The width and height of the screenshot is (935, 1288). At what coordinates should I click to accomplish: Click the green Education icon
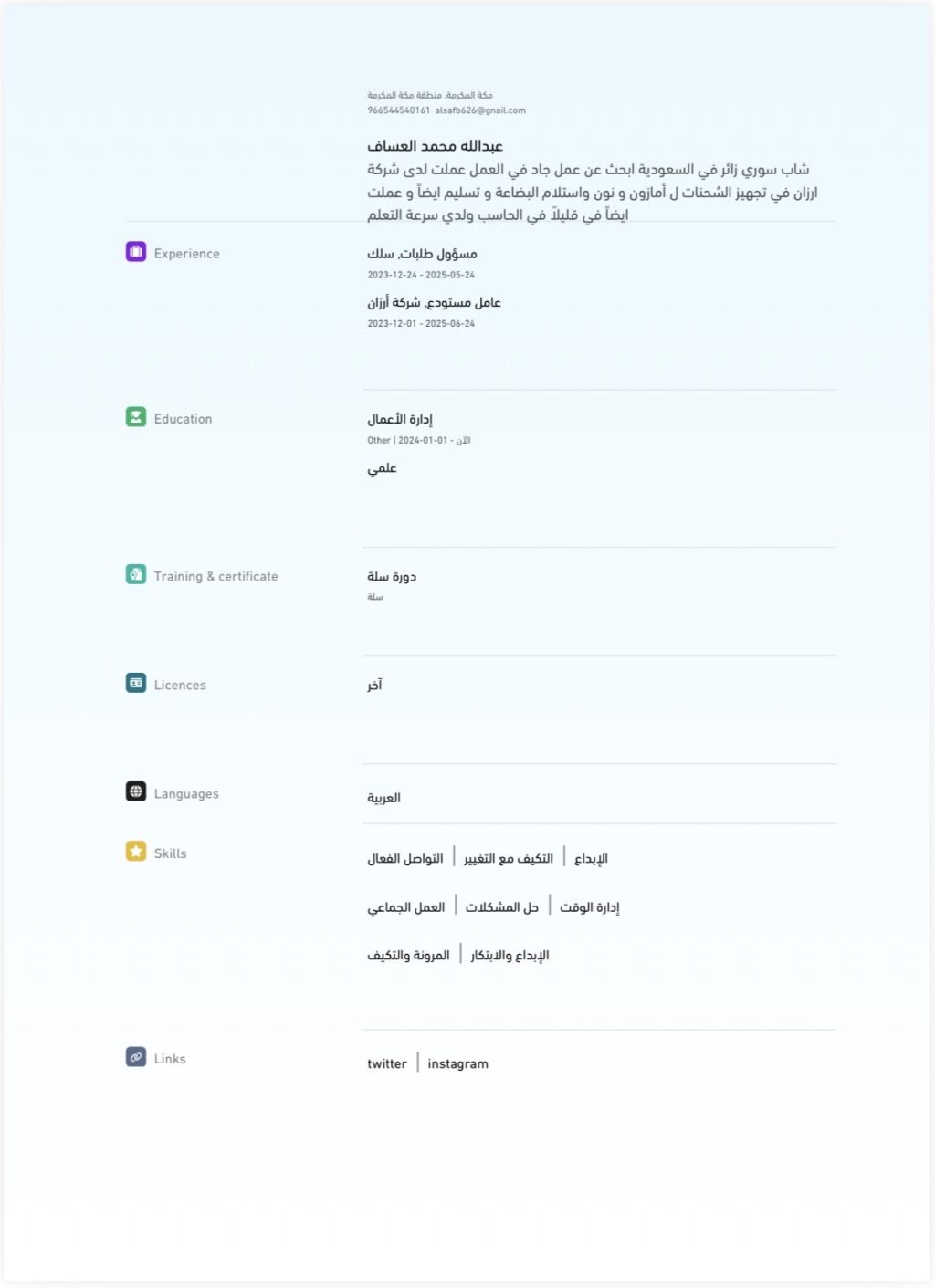tap(136, 417)
